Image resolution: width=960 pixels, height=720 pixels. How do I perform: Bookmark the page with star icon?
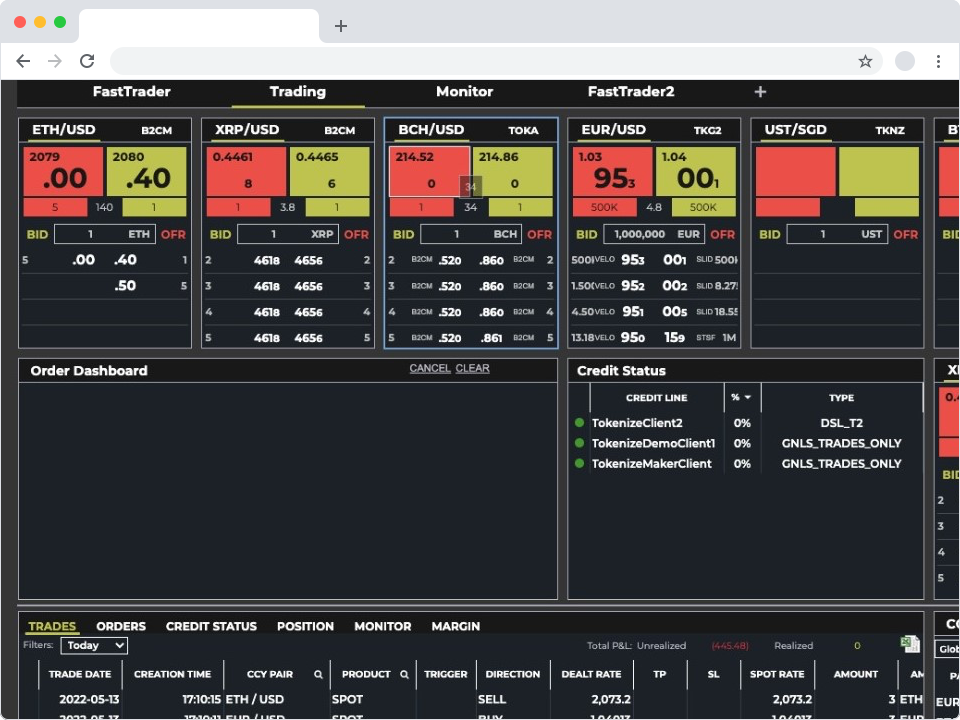point(864,61)
